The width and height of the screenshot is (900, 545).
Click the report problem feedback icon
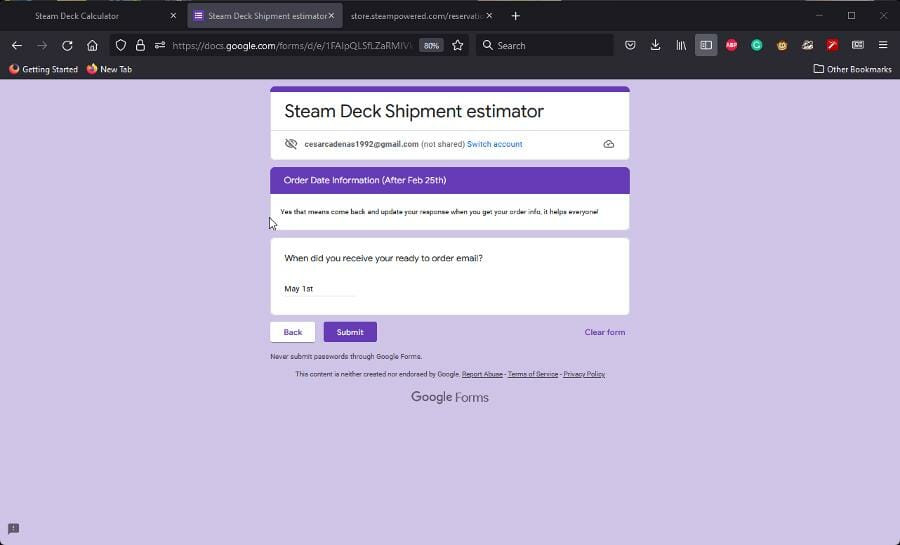tap(14, 528)
